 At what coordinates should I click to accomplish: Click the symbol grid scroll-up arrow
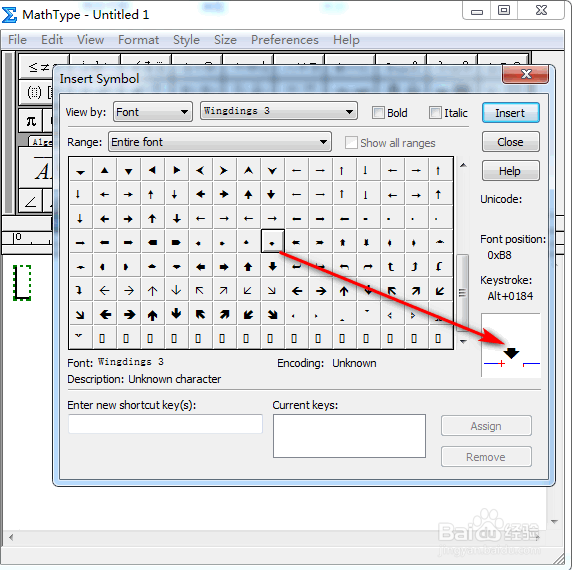point(463,165)
